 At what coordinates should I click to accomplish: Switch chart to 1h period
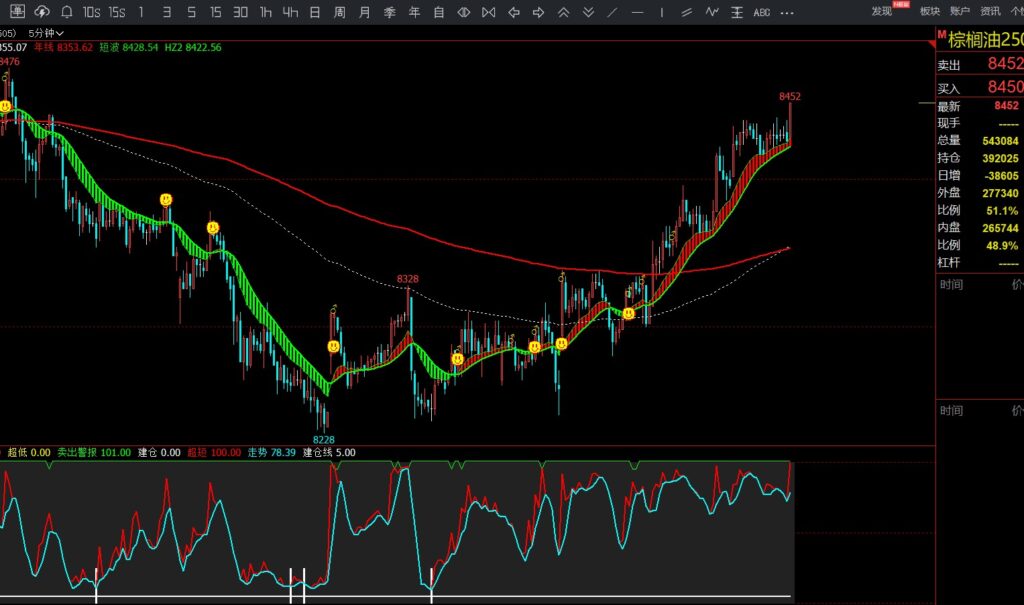[x=266, y=12]
